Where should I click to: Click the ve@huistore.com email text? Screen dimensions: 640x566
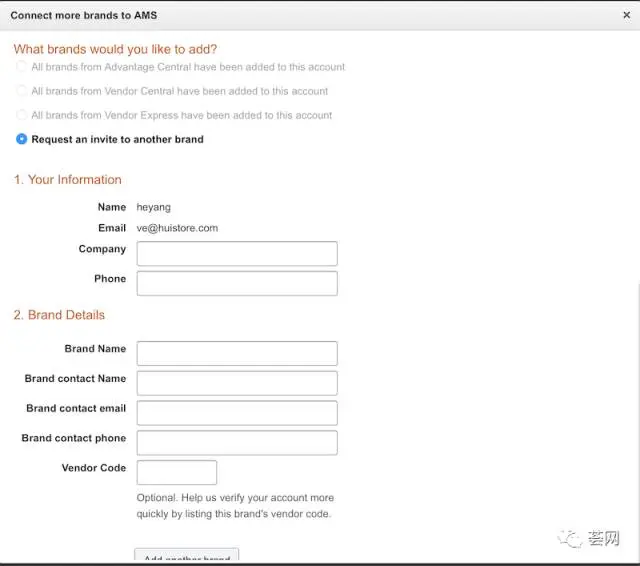pyautogui.click(x=177, y=228)
